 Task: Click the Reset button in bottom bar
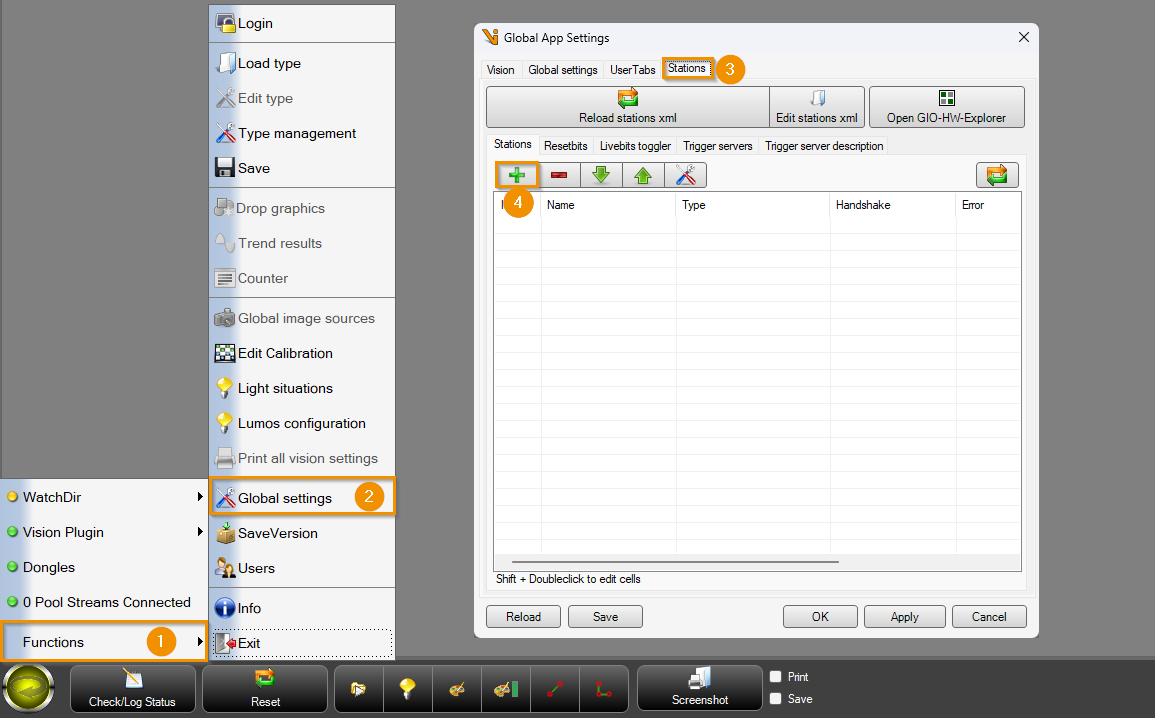coord(265,689)
